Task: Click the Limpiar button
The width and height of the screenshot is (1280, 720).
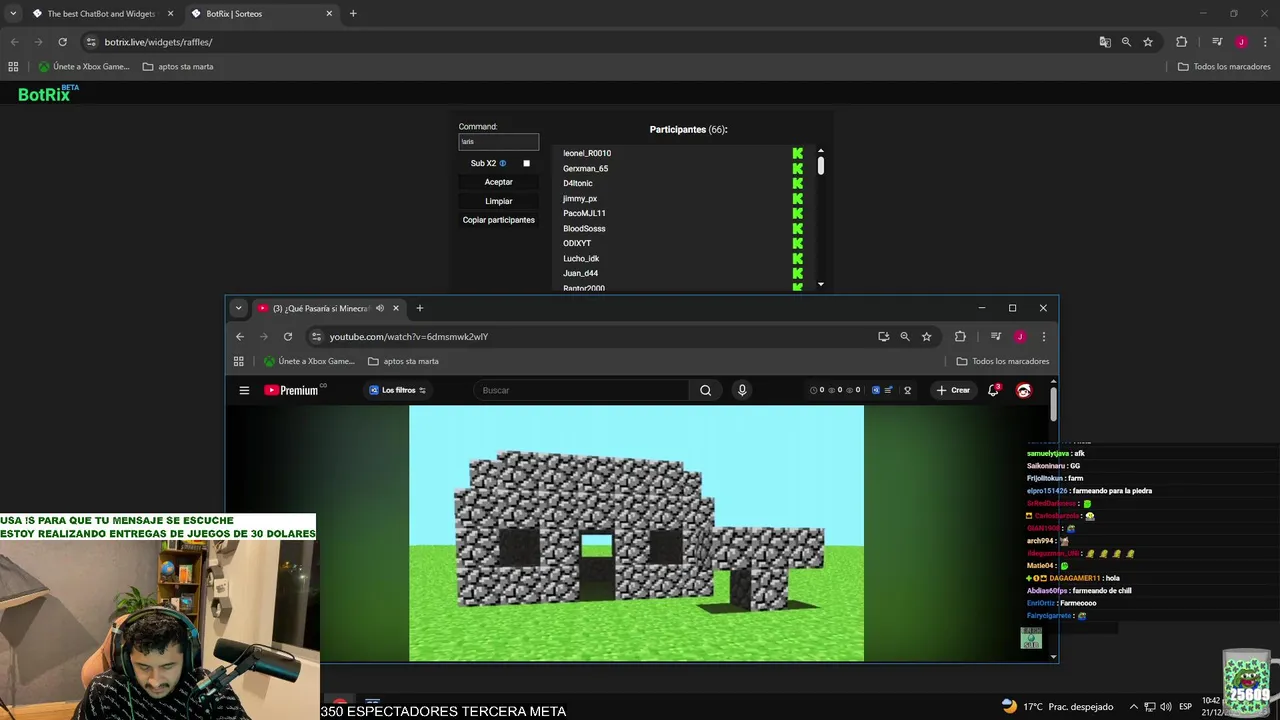Action: [x=498, y=201]
